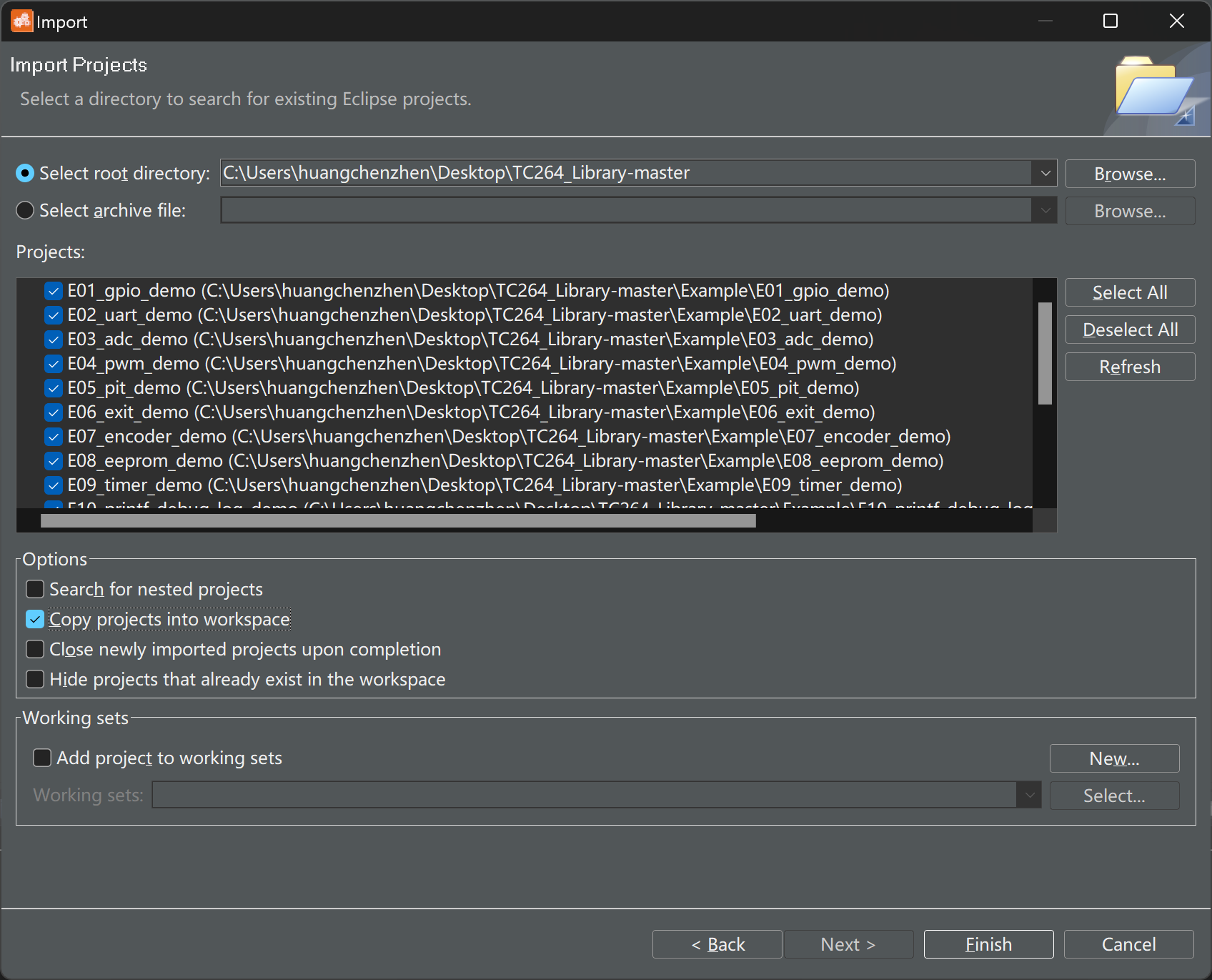Open the root directory path dropdown
Viewport: 1212px width, 980px height.
coord(1045,173)
